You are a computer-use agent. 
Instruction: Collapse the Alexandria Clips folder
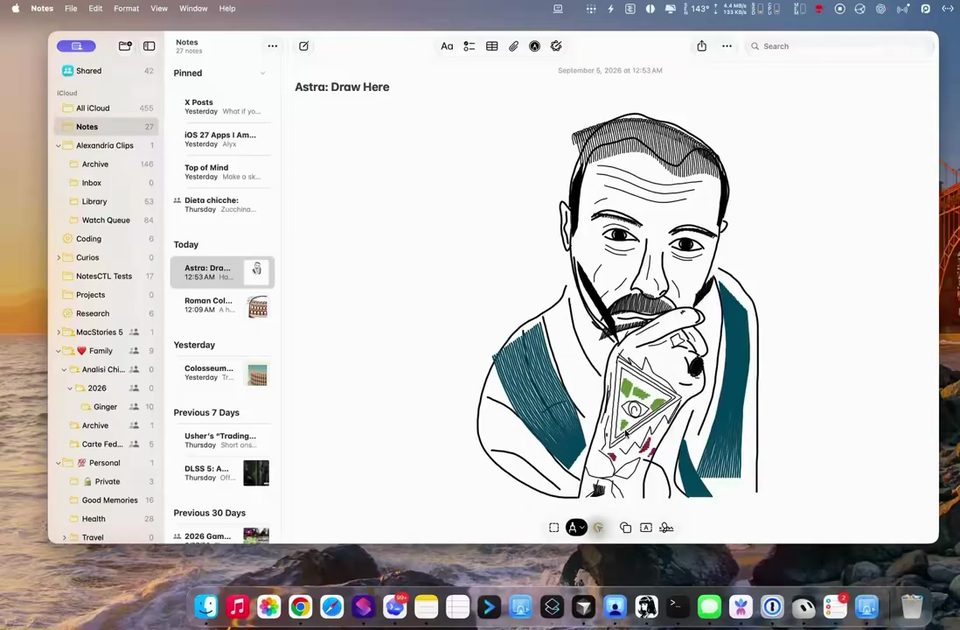59,146
